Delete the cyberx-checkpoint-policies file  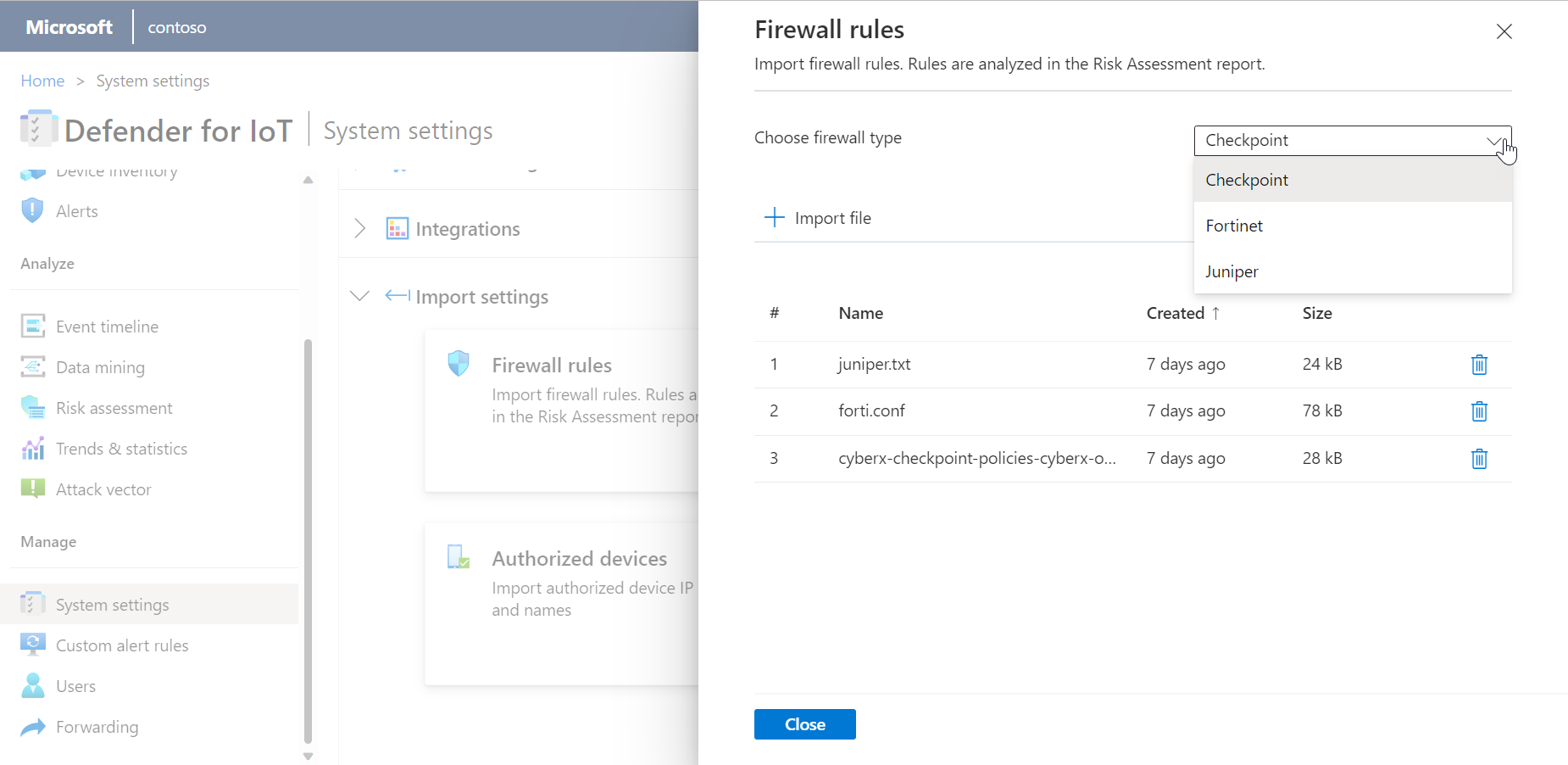tap(1479, 459)
